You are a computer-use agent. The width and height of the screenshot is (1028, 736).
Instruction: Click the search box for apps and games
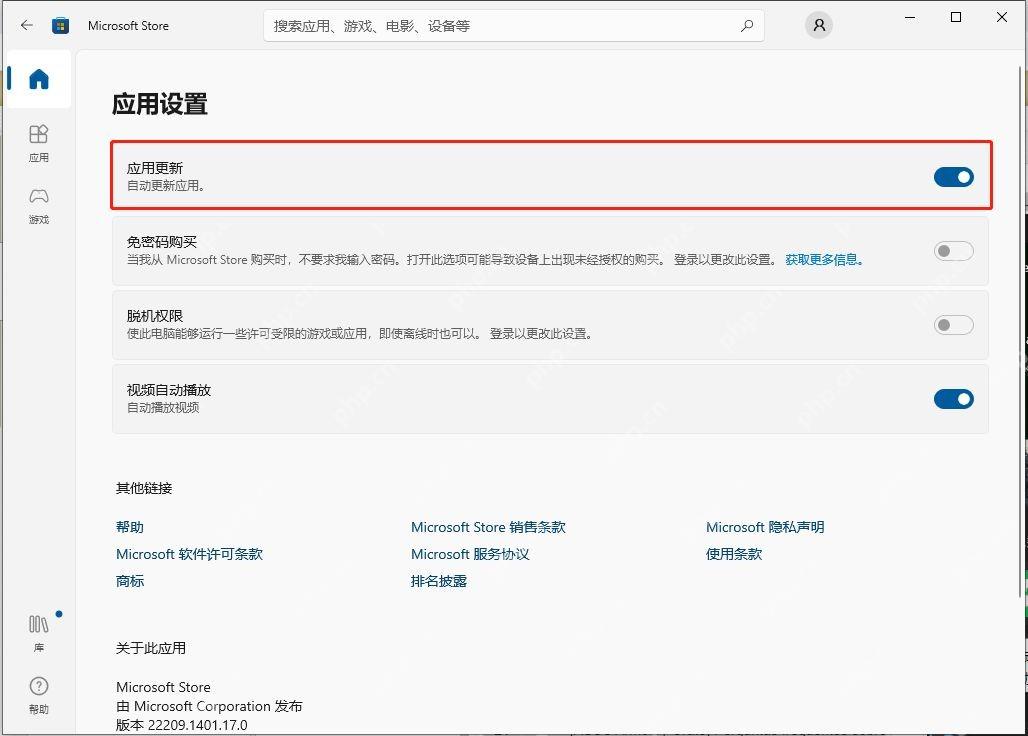tap(513, 26)
